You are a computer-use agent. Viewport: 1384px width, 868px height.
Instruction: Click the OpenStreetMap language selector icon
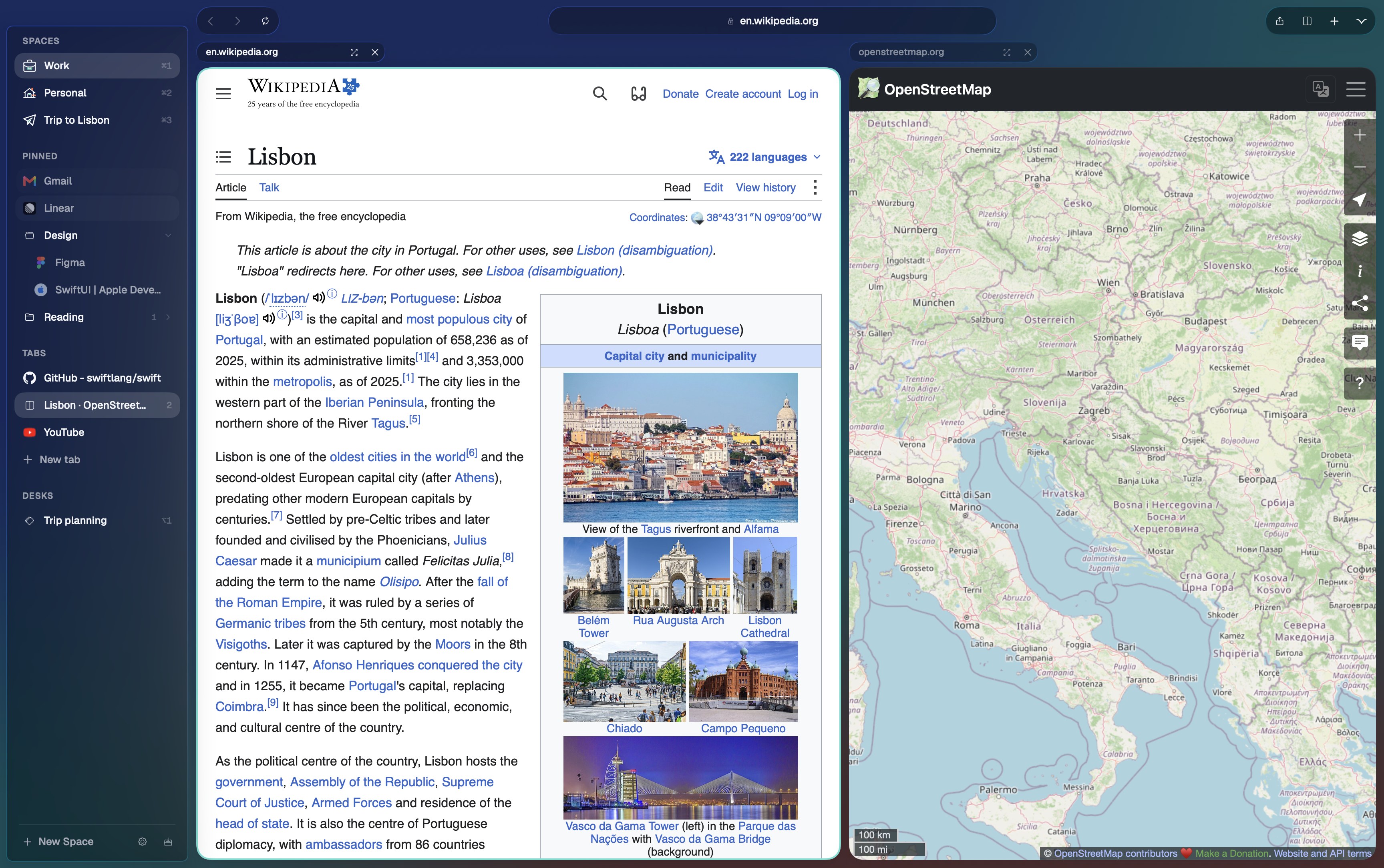(1320, 89)
